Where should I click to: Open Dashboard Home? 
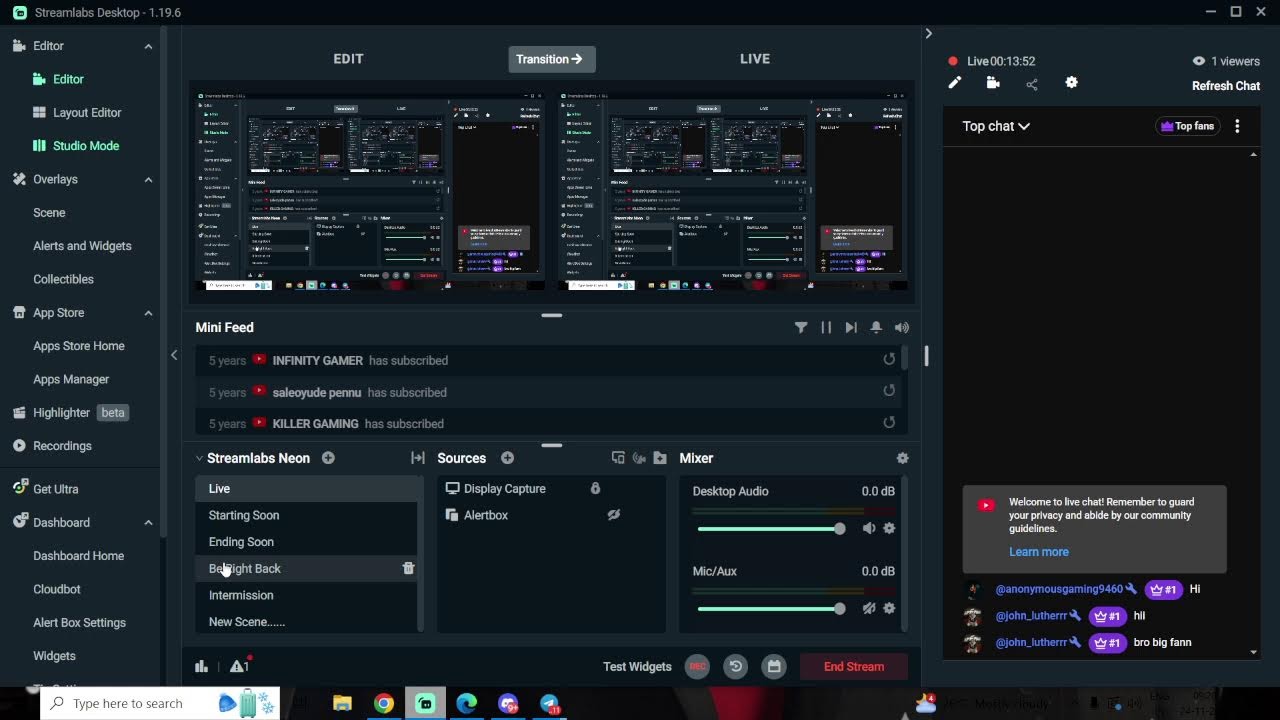tap(78, 556)
